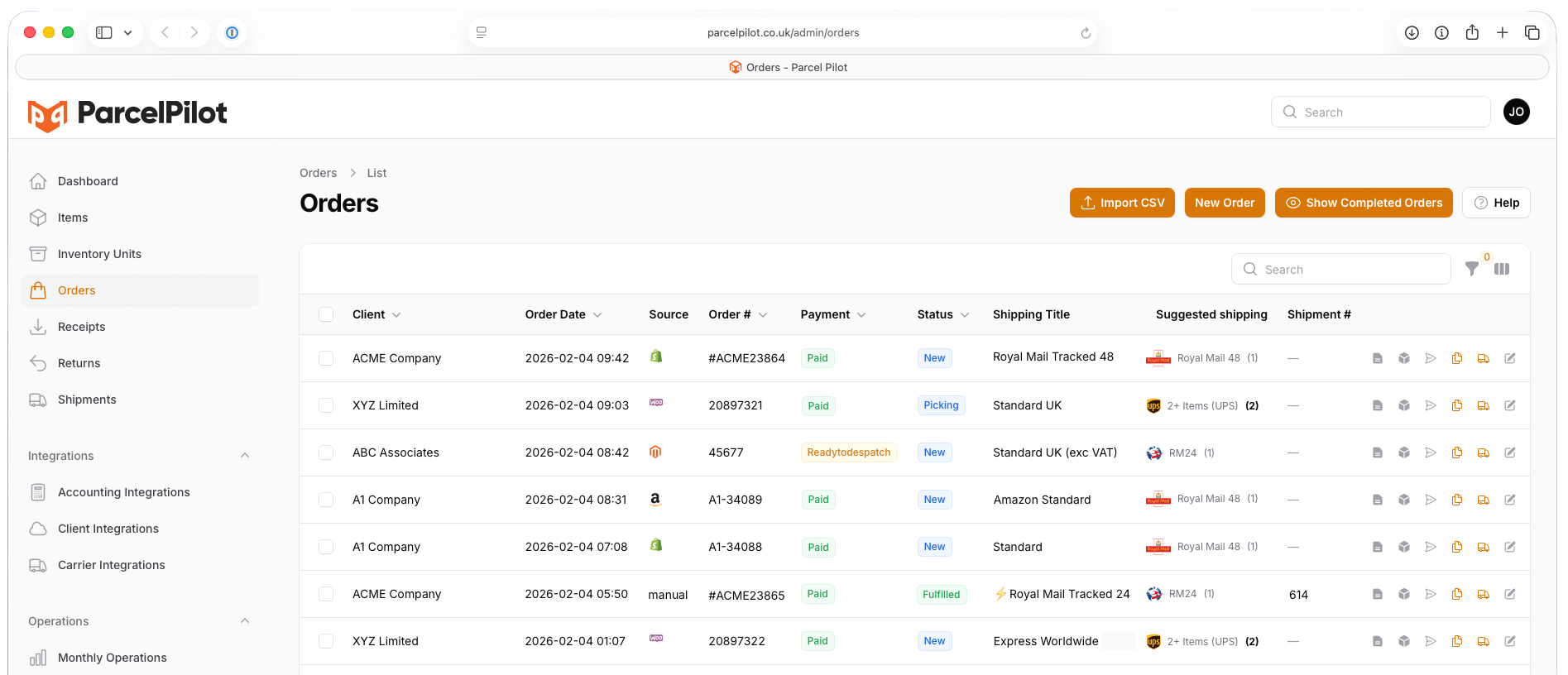Viewport: 1568px width, 675px height.
Task: Click duplicate icon in A1-34089 row
Action: 1457,500
